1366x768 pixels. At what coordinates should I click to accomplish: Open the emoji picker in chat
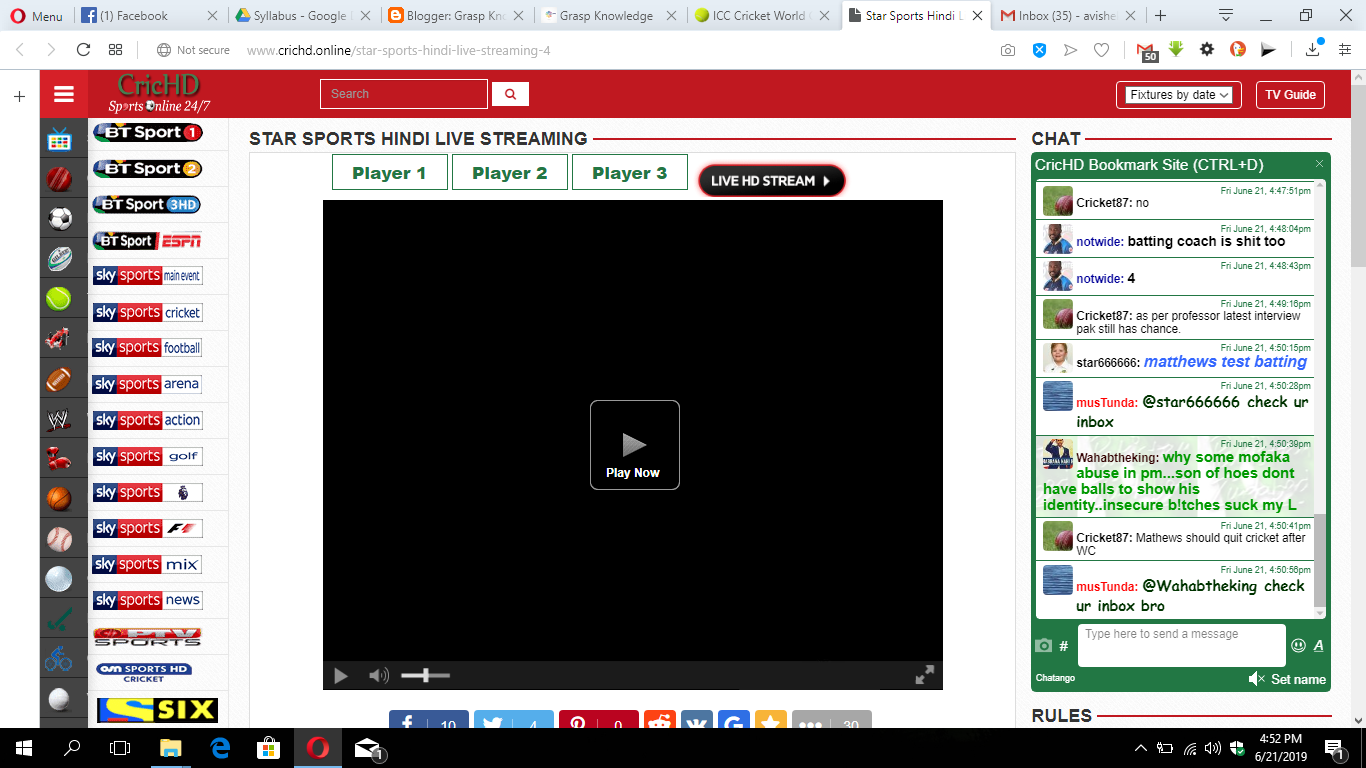pyautogui.click(x=1298, y=647)
